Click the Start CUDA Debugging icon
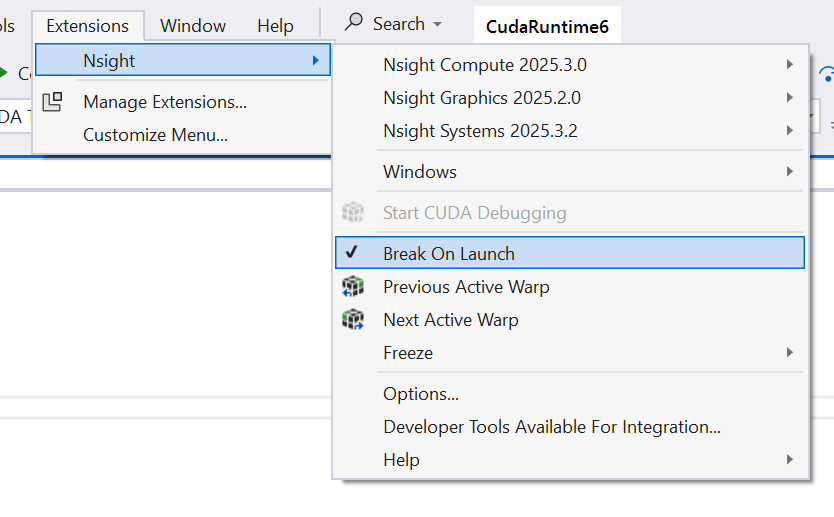 point(353,212)
